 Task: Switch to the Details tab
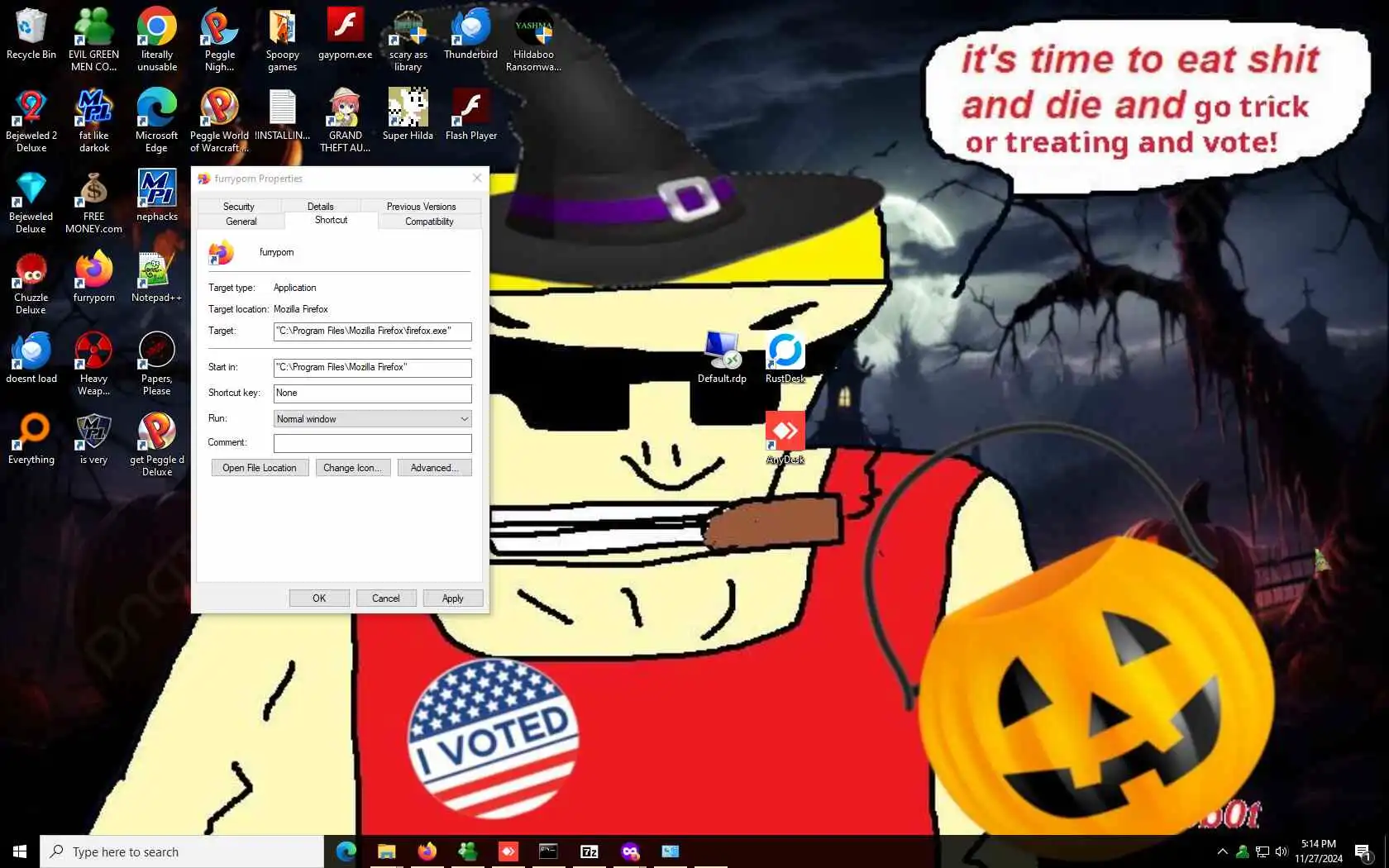click(321, 207)
